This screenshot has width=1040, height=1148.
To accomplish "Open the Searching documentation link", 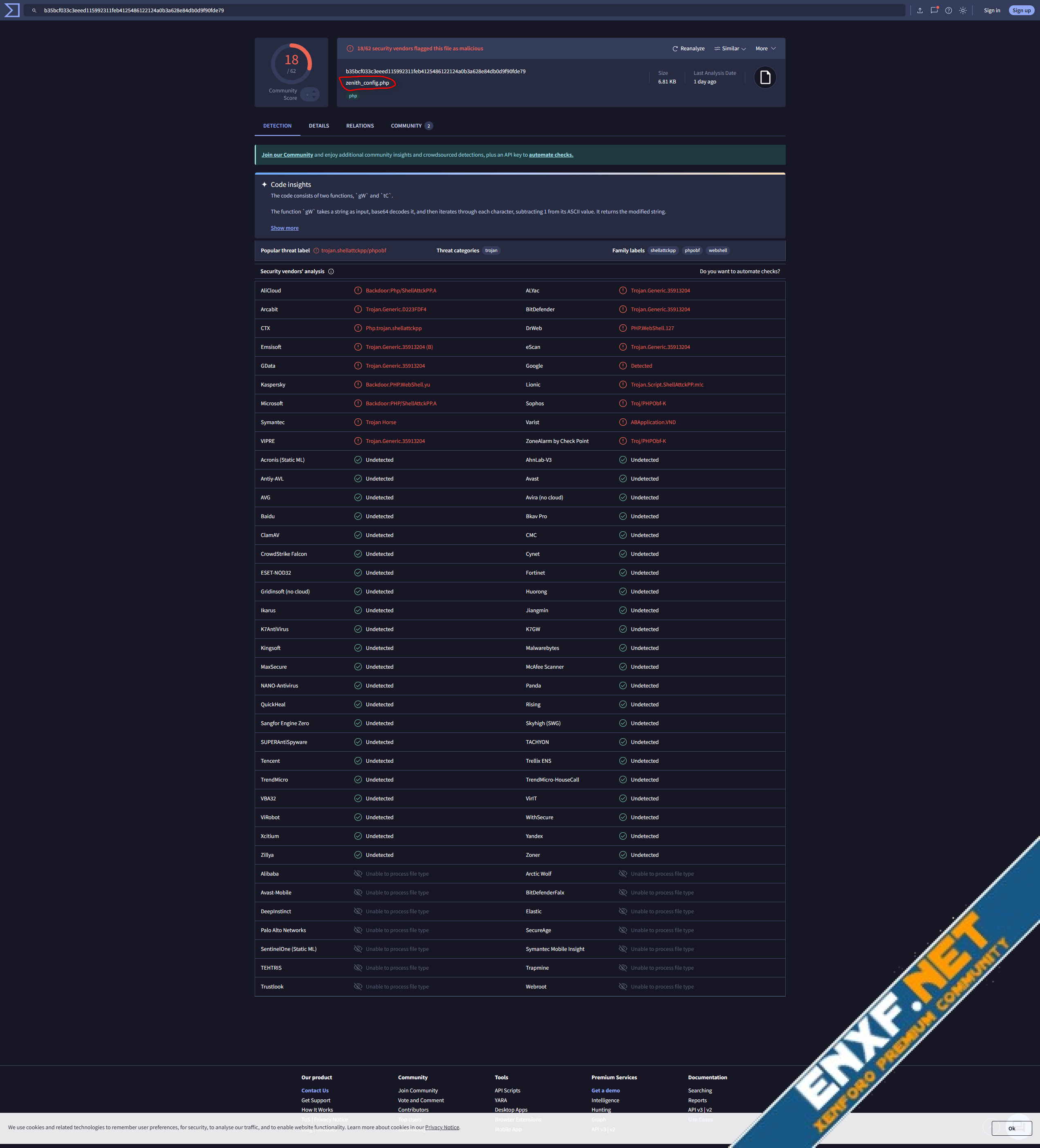I will (x=699, y=1090).
